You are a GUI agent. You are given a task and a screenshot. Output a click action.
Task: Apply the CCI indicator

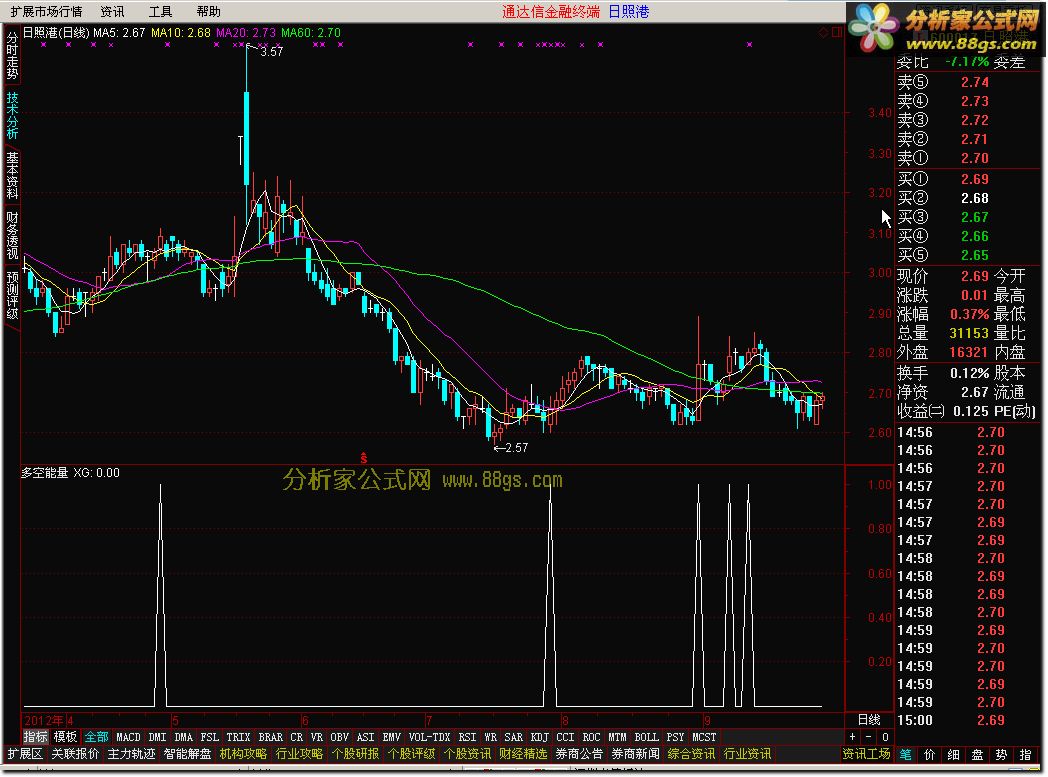(x=565, y=737)
